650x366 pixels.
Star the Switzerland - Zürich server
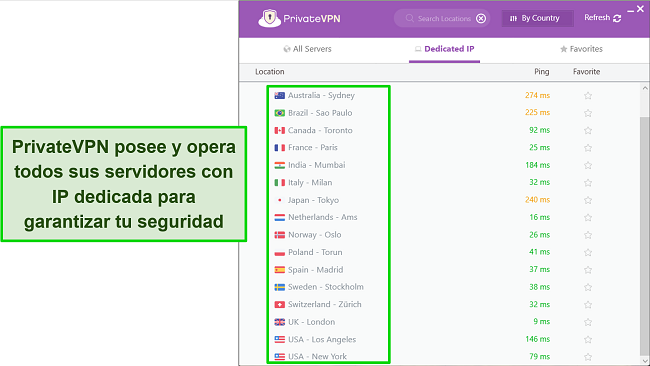coord(587,305)
